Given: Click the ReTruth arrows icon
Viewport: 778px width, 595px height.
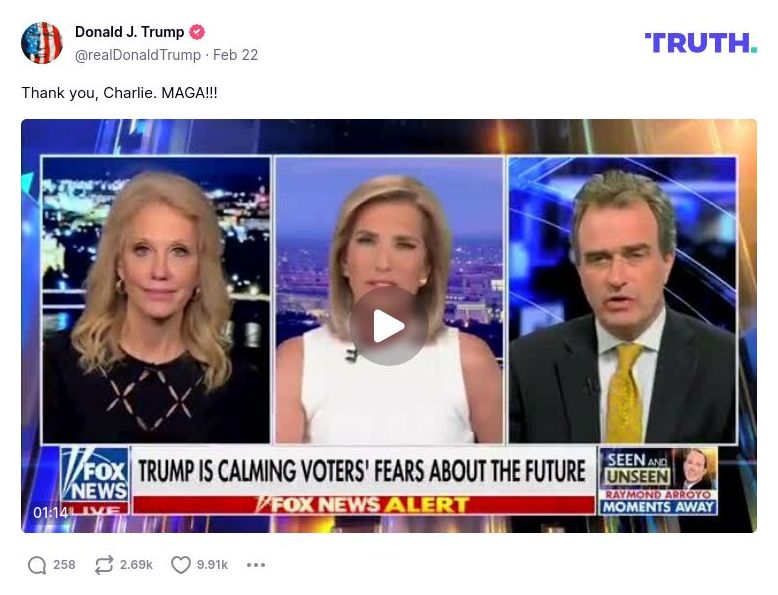Looking at the screenshot, I should (104, 565).
